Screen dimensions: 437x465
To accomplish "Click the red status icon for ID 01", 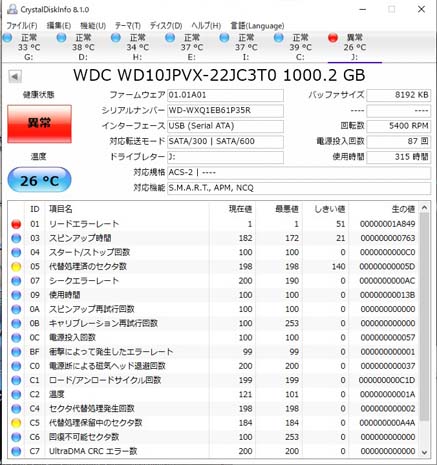I will click(16, 224).
